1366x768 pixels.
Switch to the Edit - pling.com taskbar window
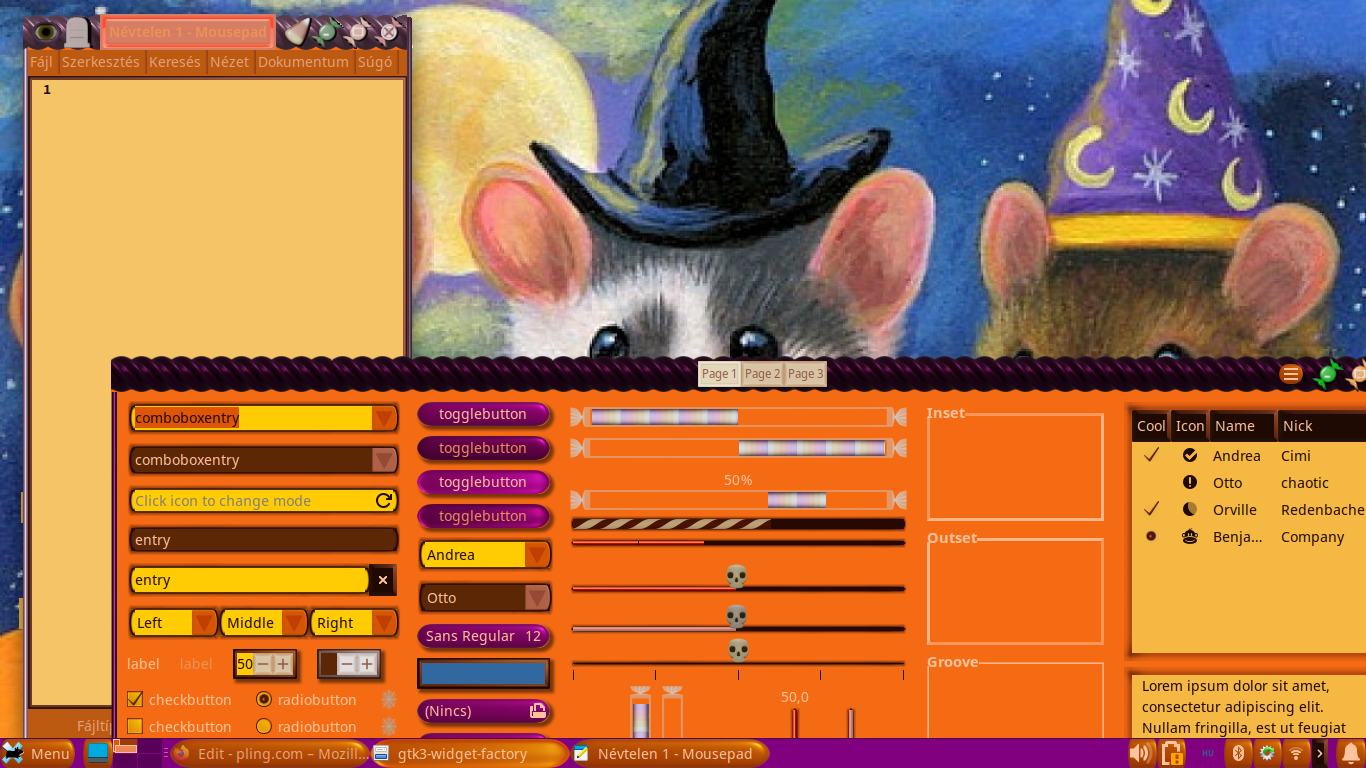[269, 753]
